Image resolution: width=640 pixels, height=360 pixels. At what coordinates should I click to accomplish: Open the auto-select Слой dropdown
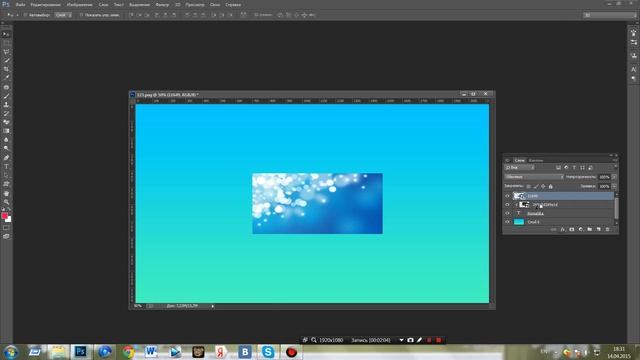pyautogui.click(x=63, y=15)
